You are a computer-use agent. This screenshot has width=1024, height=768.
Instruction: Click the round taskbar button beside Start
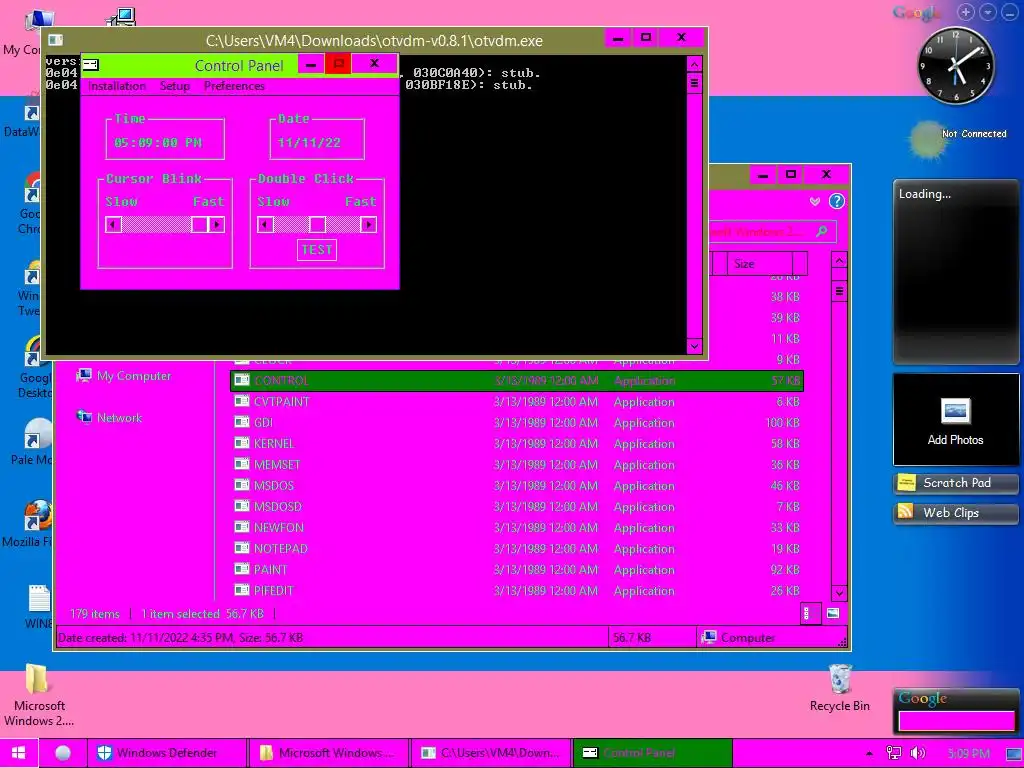[63, 753]
